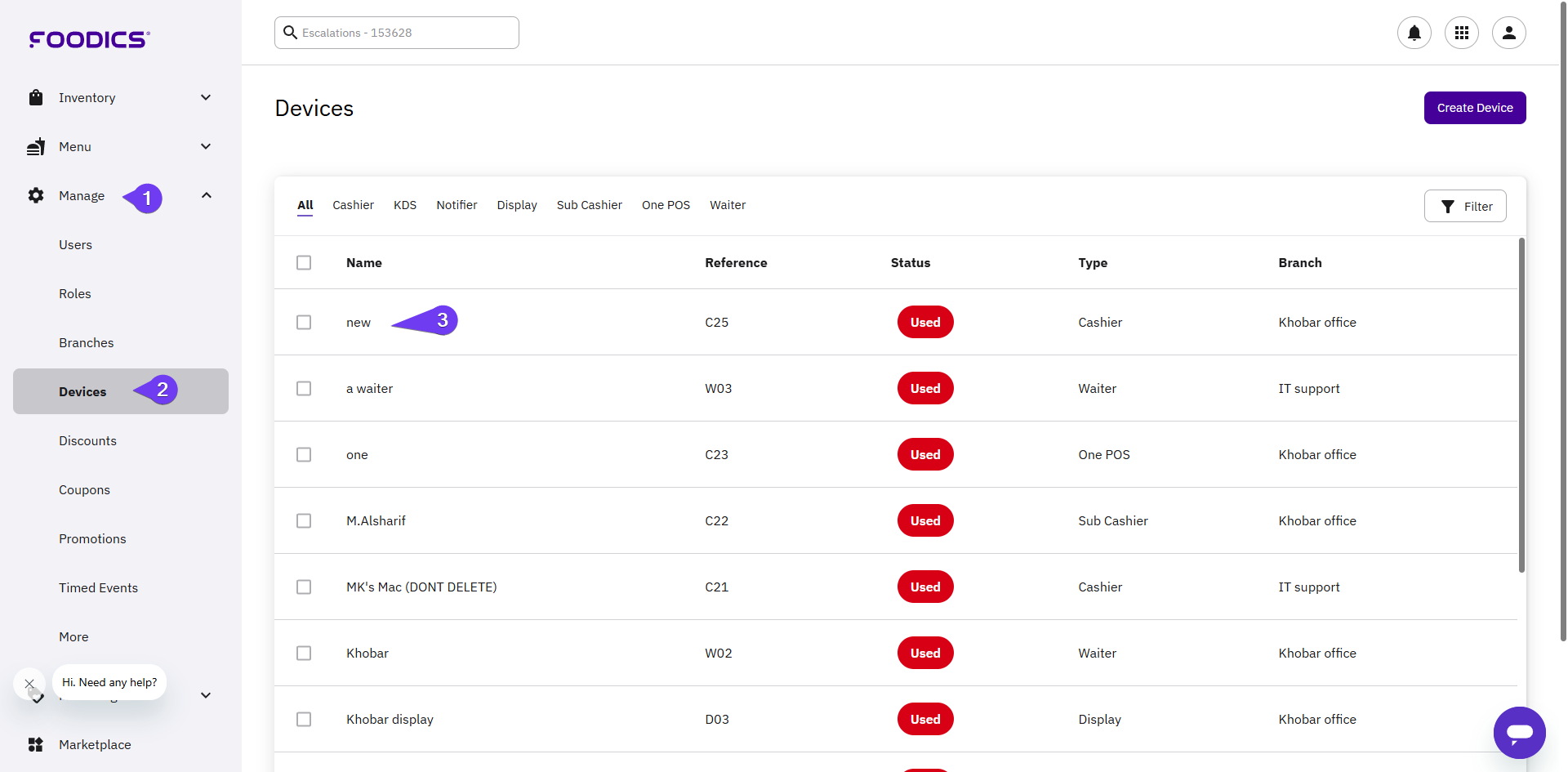Viewport: 1568px width, 772px height.
Task: Switch to the KDS tab
Action: tap(405, 205)
